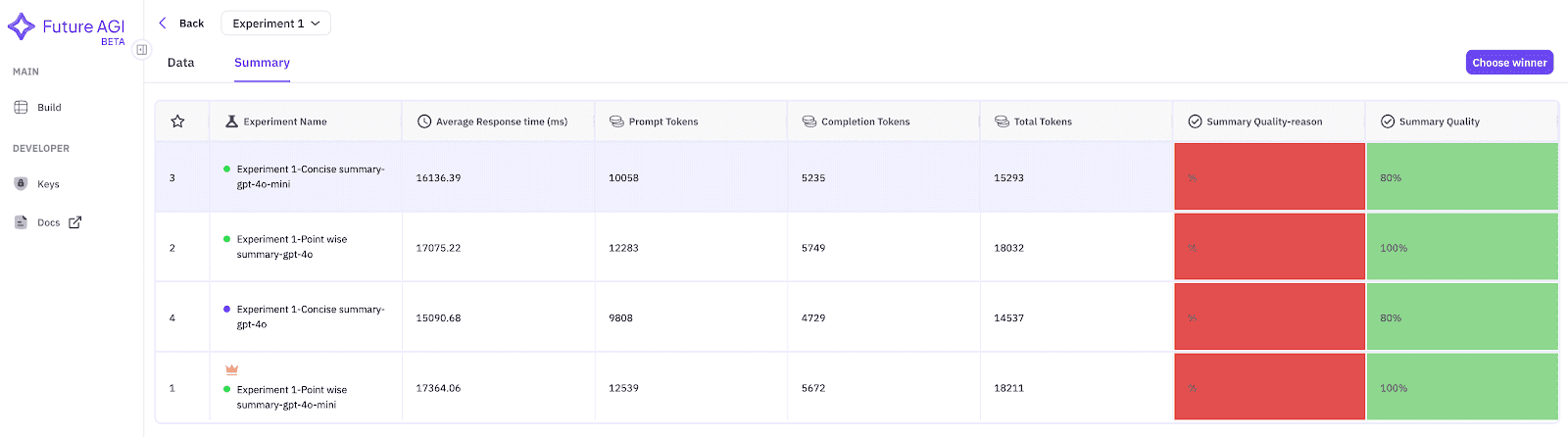The width and height of the screenshot is (1568, 437).
Task: Collapse the sidebar with the panel toggle icon
Action: pyautogui.click(x=142, y=49)
